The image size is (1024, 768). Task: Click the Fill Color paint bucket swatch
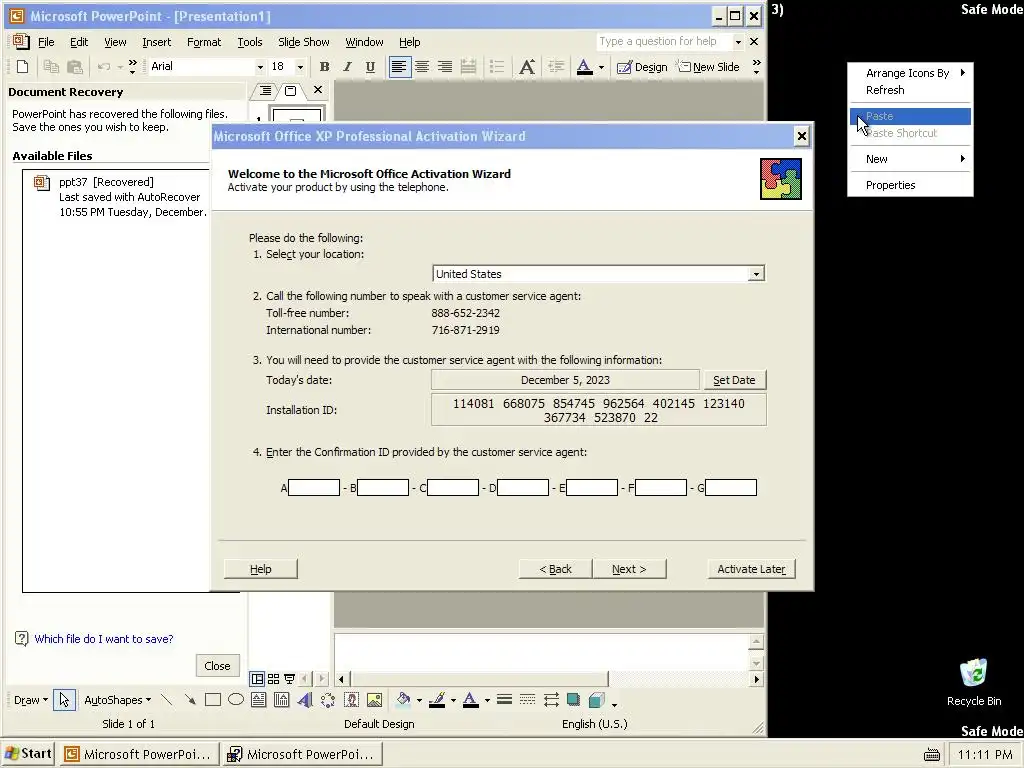[404, 700]
